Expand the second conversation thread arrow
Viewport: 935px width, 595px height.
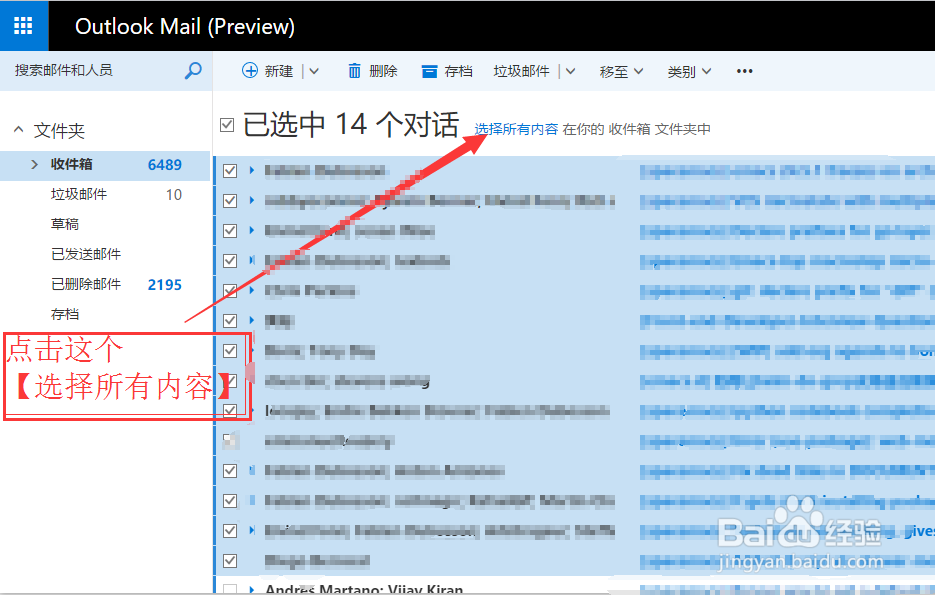252,200
